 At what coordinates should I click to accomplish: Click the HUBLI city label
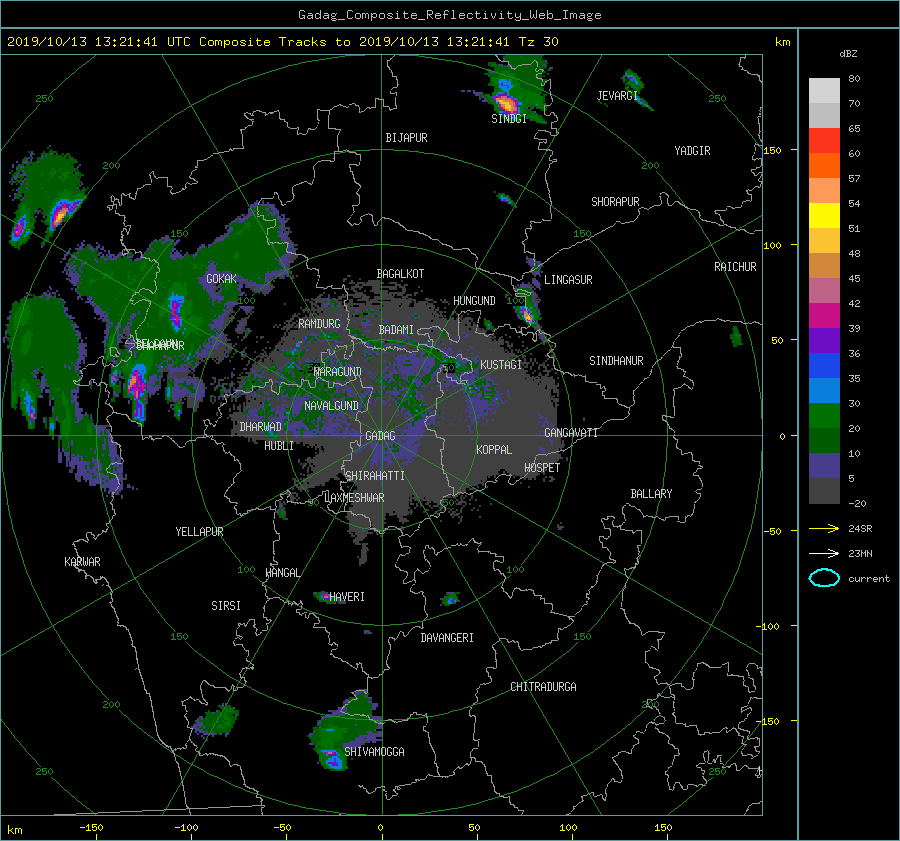pos(279,446)
